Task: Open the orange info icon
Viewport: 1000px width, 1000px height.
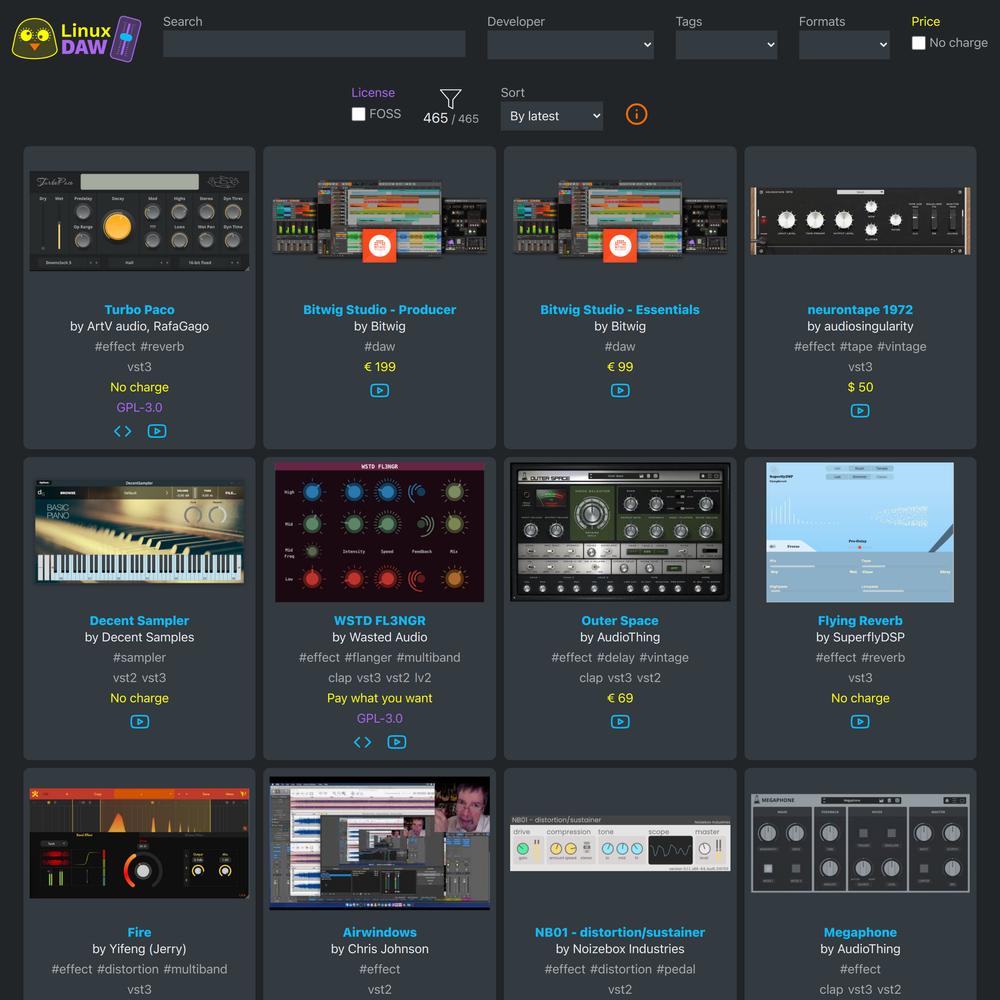Action: tap(636, 114)
